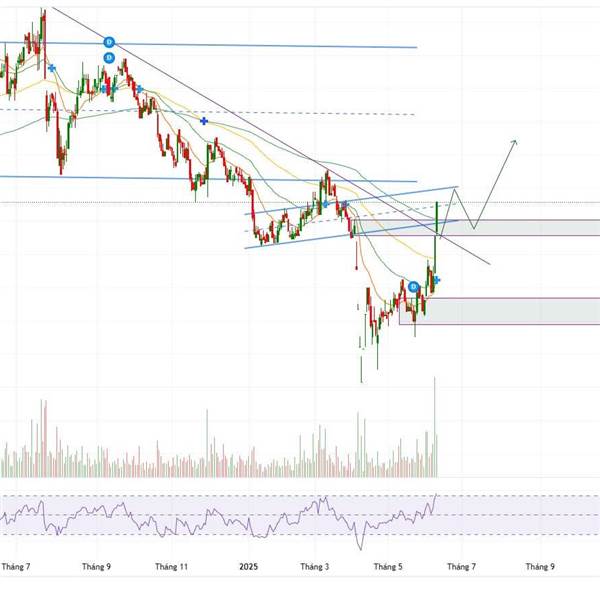Click the Tháng 5 time axis label
The height and width of the screenshot is (600, 600).
(x=388, y=566)
